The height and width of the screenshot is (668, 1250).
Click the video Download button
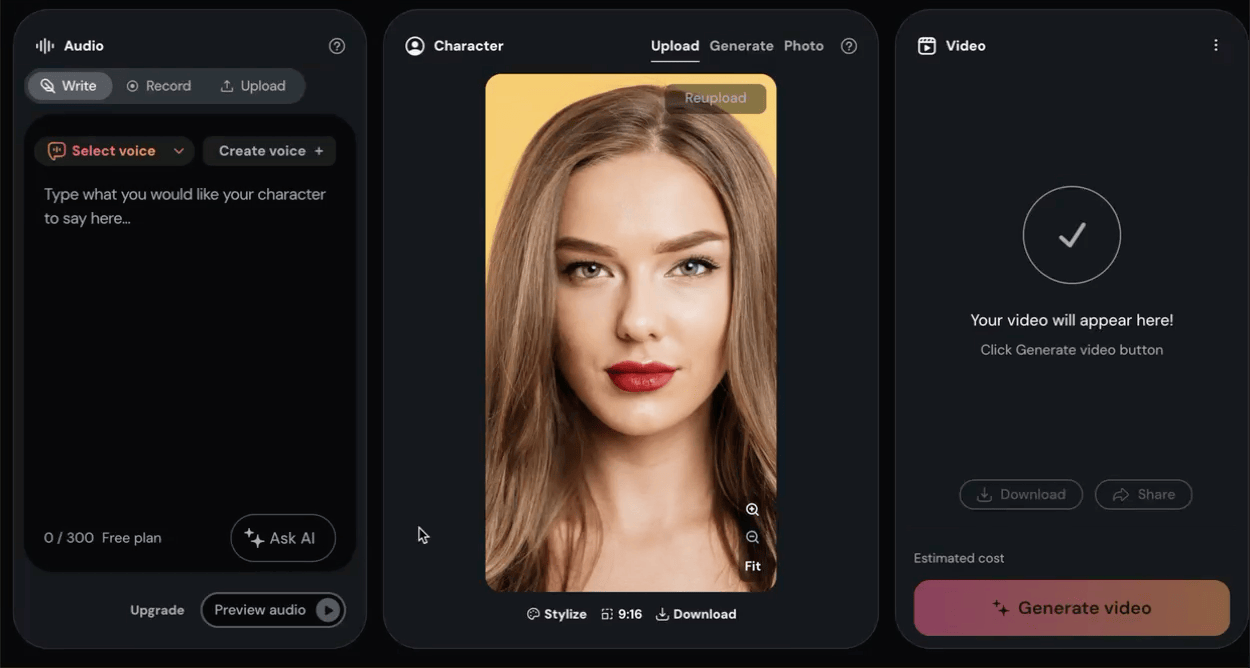1021,494
